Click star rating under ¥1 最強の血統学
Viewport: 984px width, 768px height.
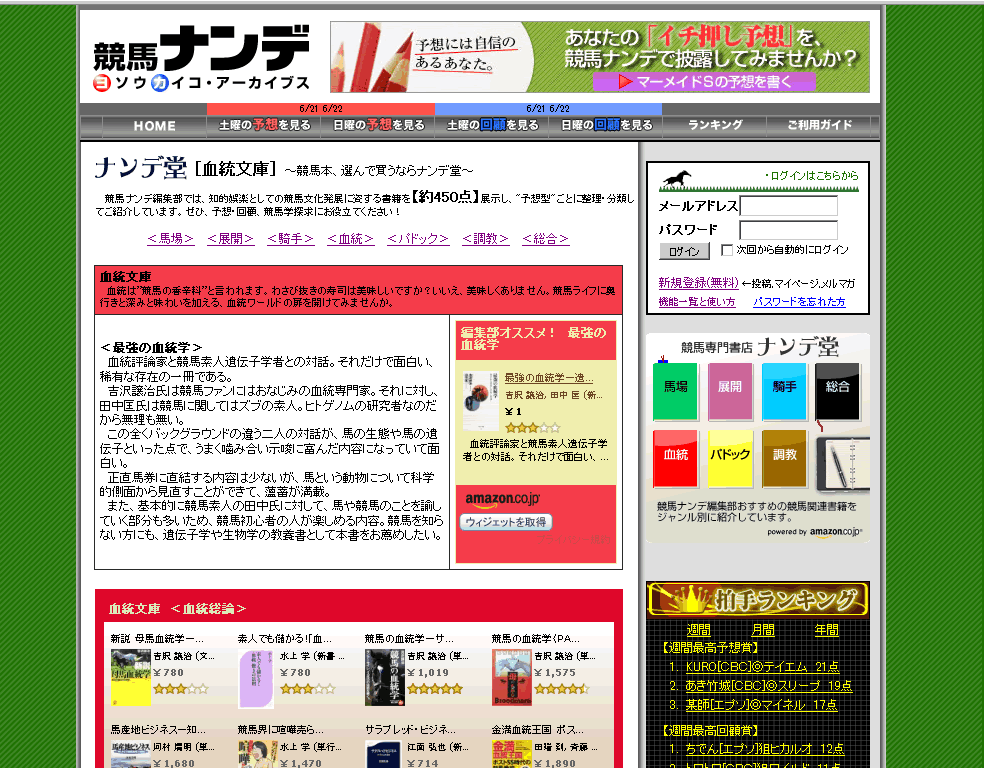click(x=532, y=428)
